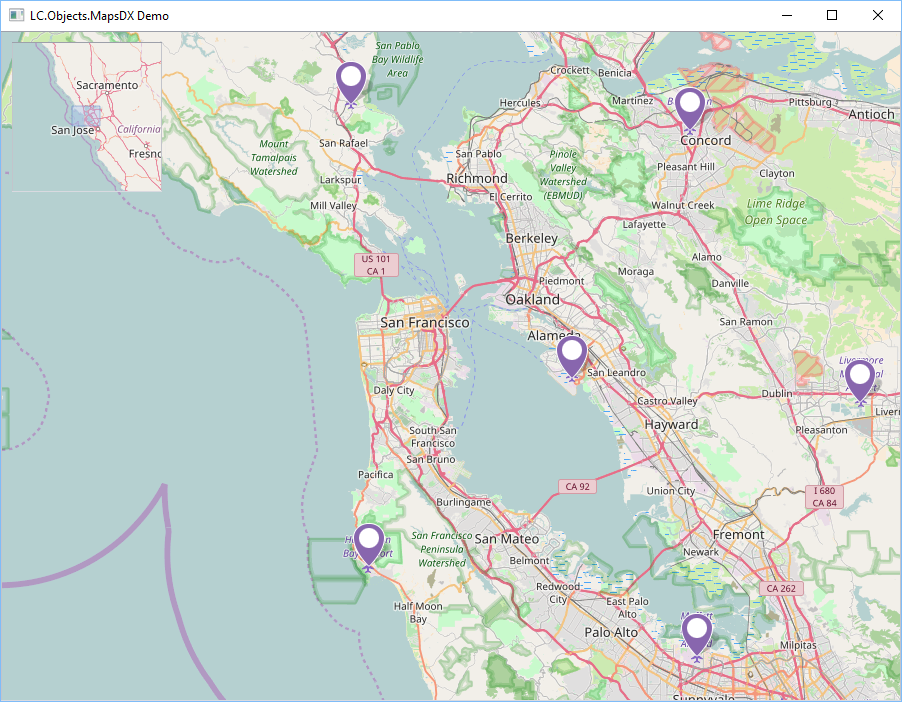Click the Half Moon Bay airport pin
902x702 pixels.
click(369, 544)
